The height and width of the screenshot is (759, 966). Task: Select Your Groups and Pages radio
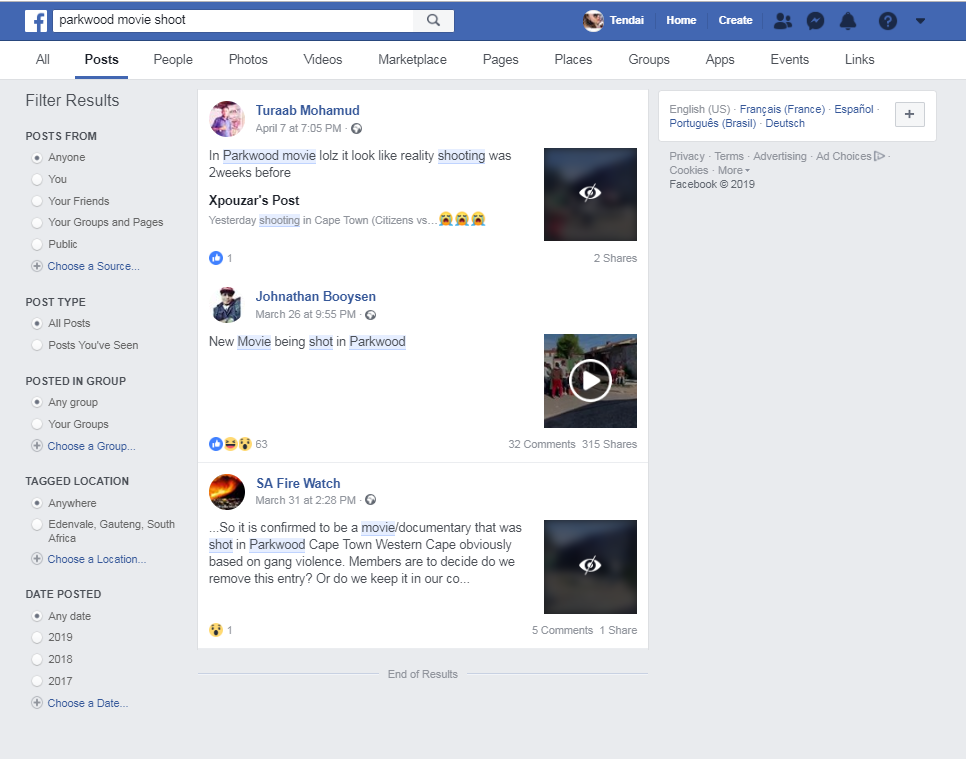(x=37, y=222)
